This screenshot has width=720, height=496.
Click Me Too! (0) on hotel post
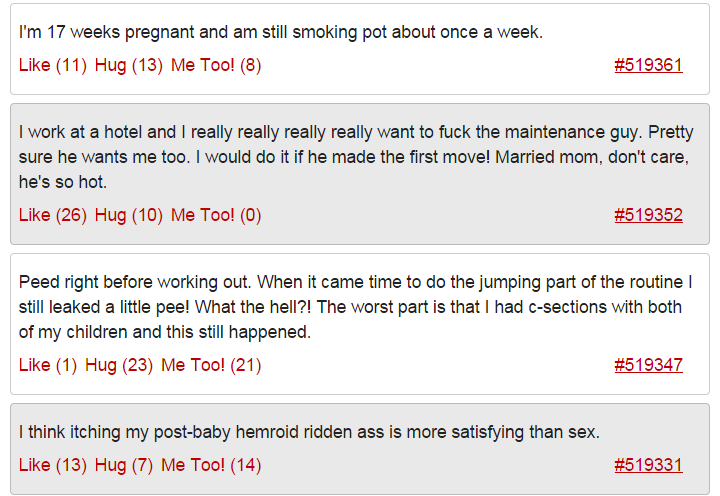[x=216, y=215]
